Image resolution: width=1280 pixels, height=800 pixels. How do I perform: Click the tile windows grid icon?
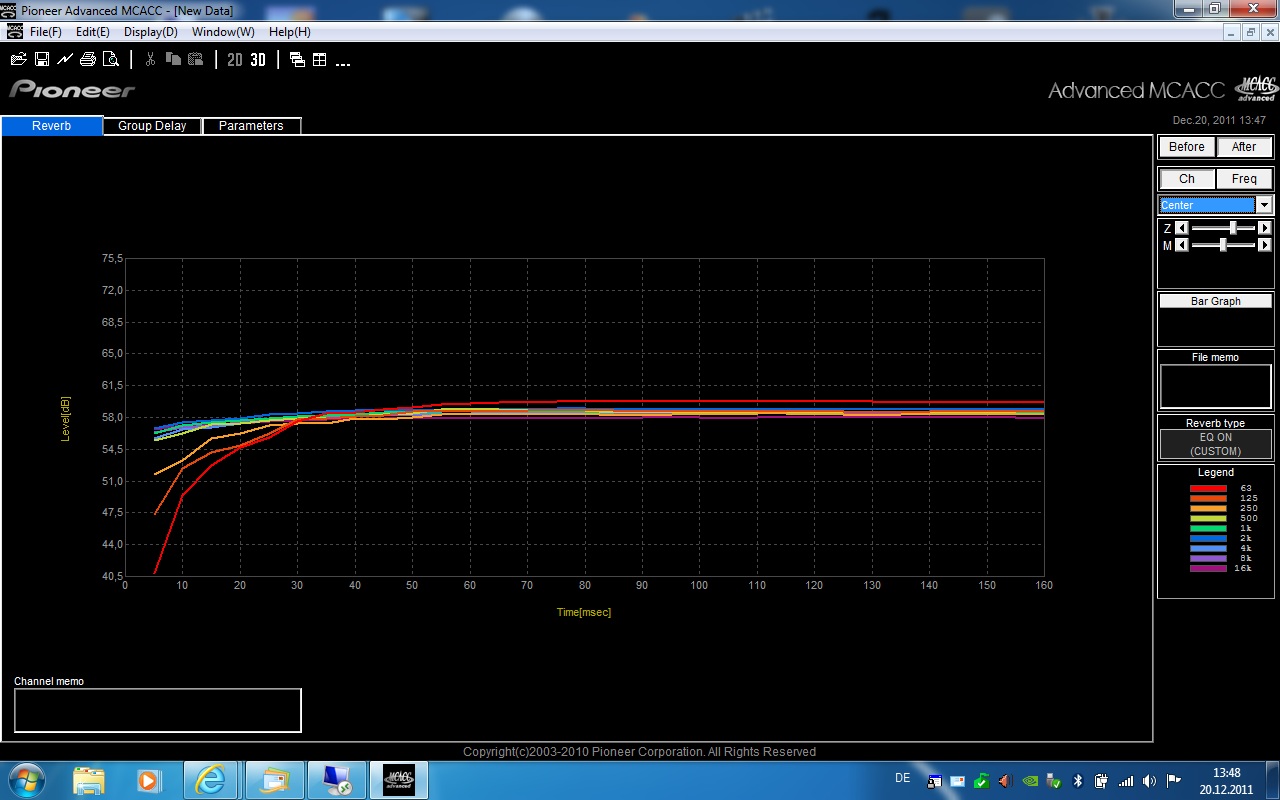point(320,60)
